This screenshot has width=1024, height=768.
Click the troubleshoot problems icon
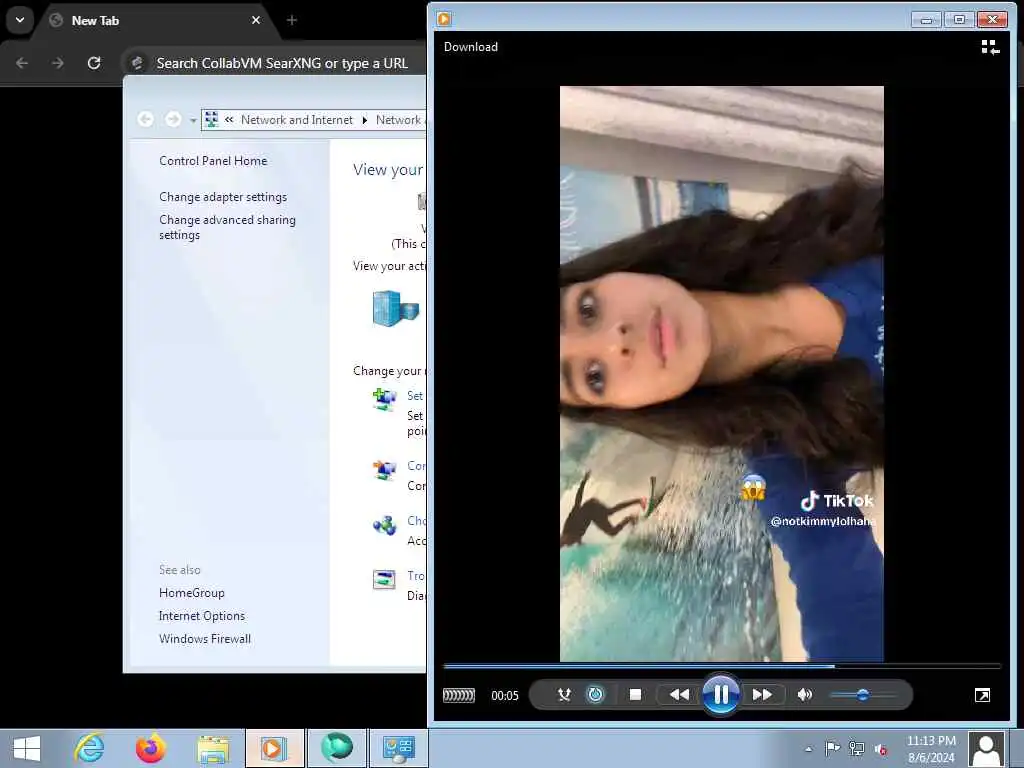[384, 579]
